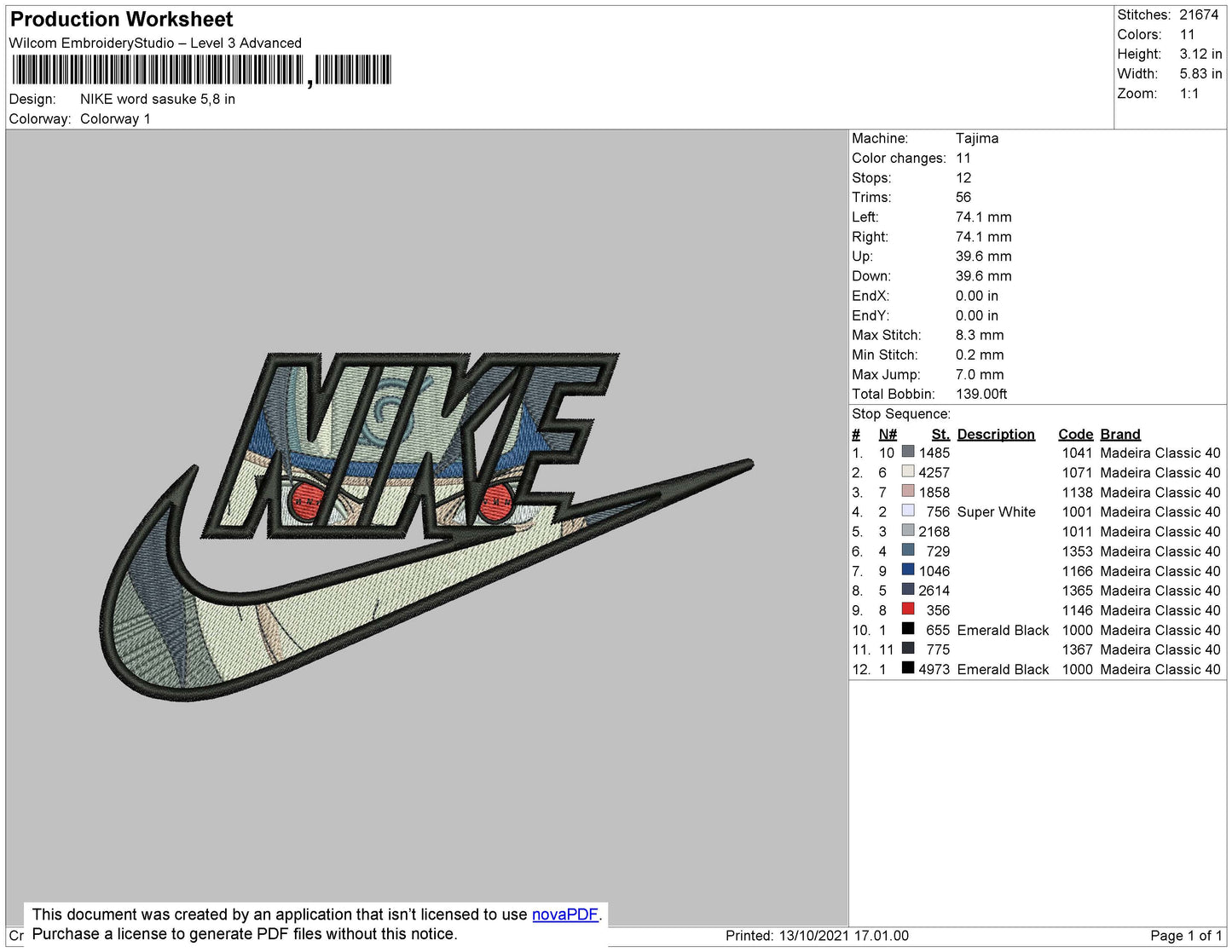Click the Height value '3.12 in'
The width and height of the screenshot is (1232, 952).
(1200, 54)
